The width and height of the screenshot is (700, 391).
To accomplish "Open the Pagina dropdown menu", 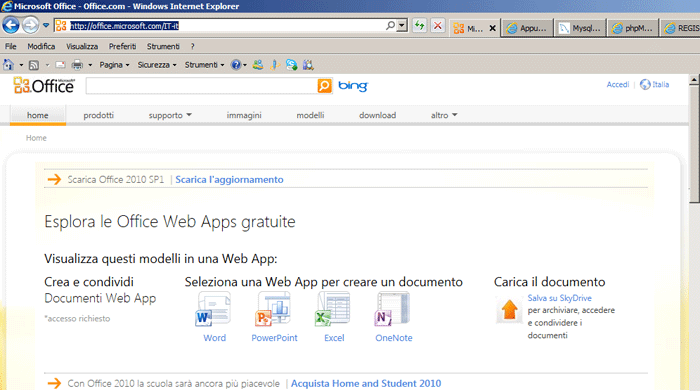I will [x=114, y=65].
